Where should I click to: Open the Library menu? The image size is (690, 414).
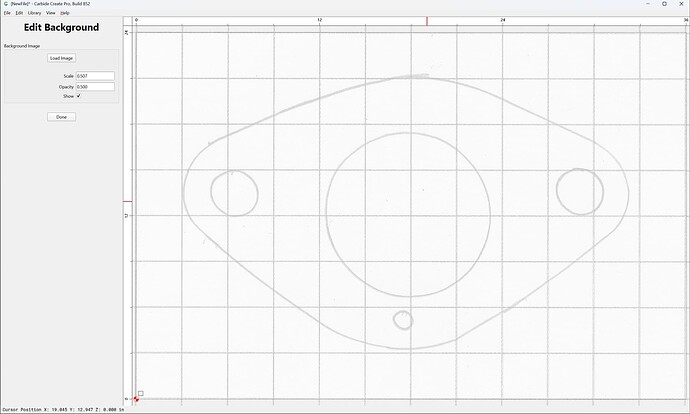coord(34,13)
